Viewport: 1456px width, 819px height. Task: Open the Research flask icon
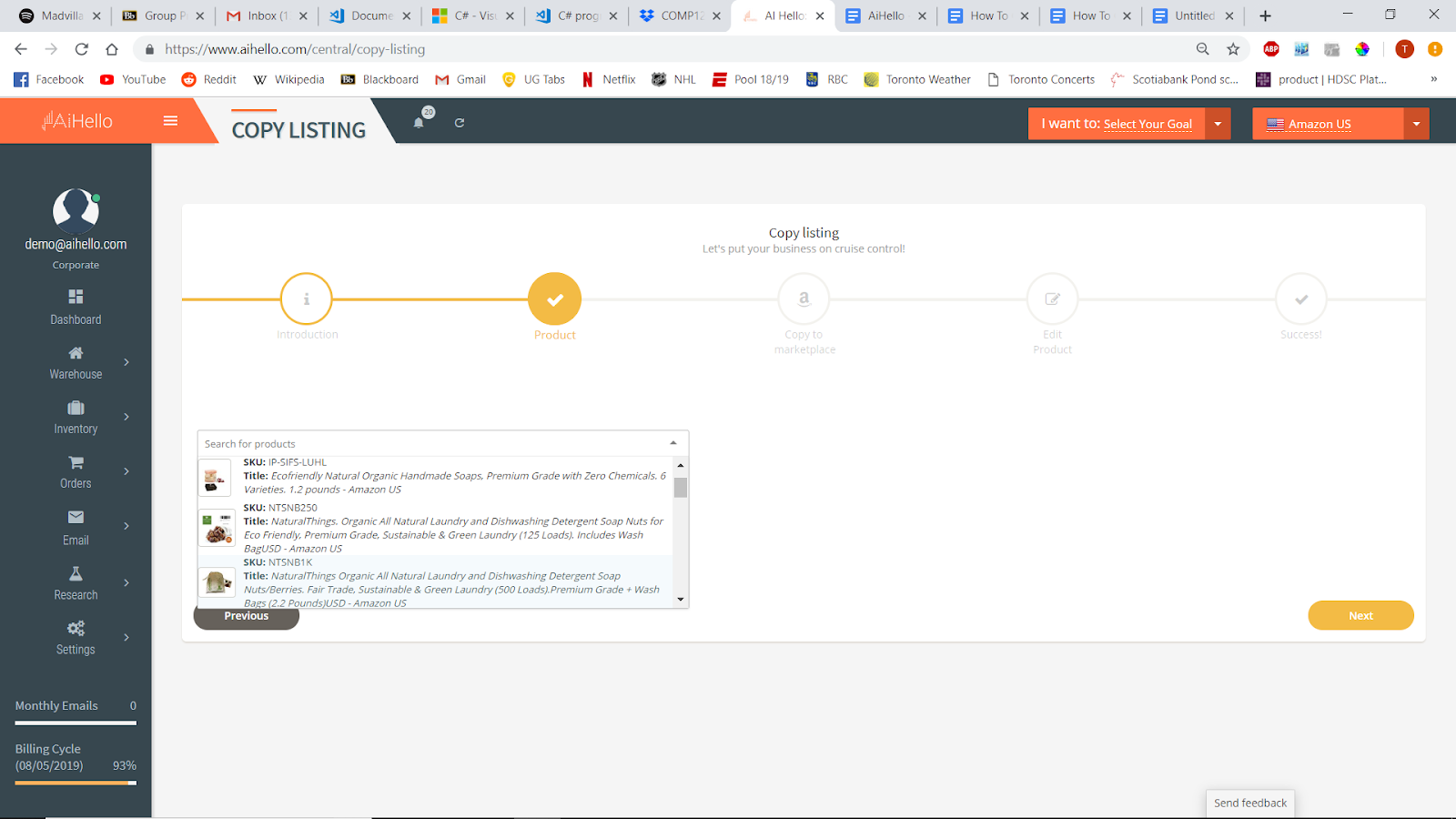76,573
